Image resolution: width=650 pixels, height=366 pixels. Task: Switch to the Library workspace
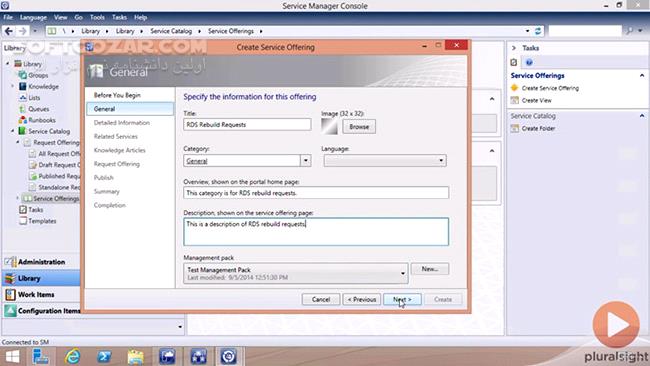(x=41, y=279)
